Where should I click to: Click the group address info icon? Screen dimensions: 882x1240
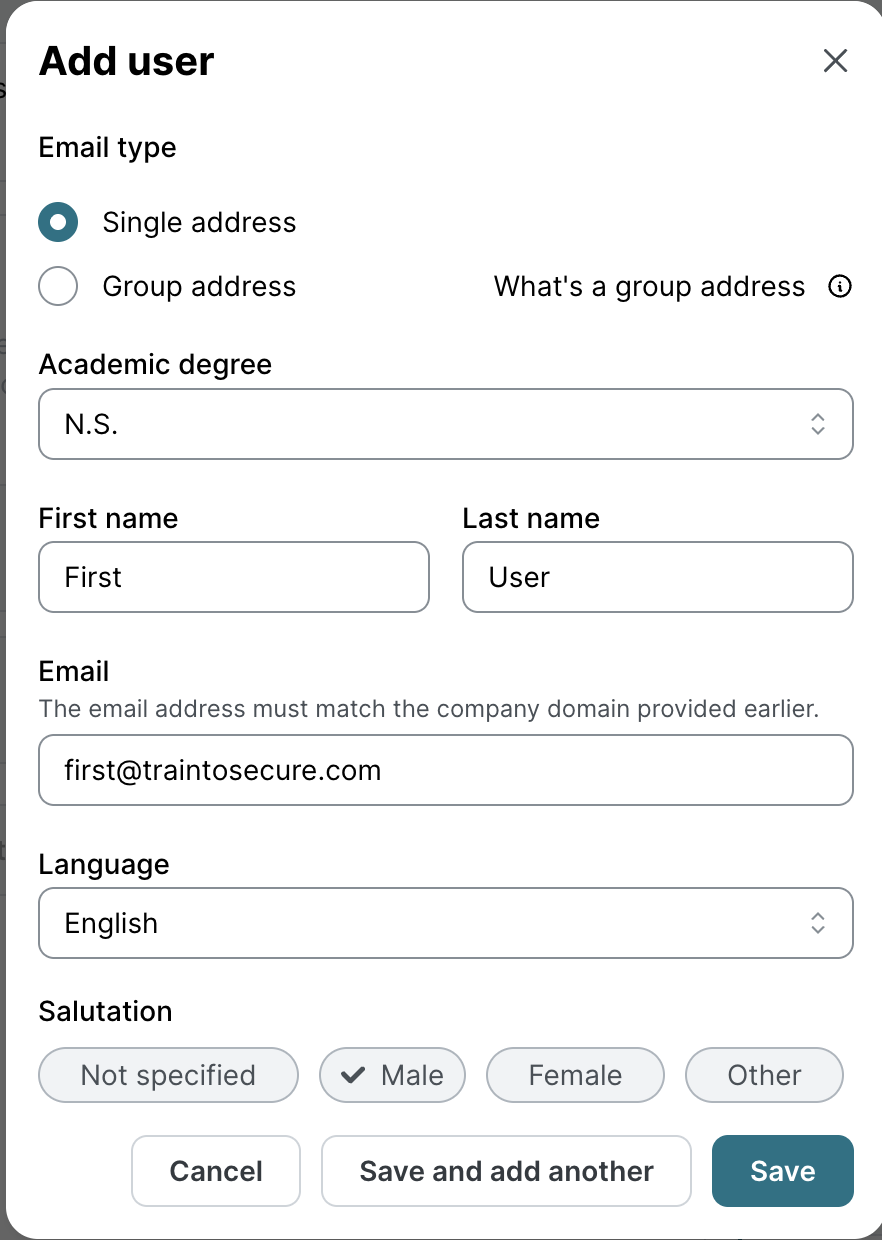pos(840,287)
